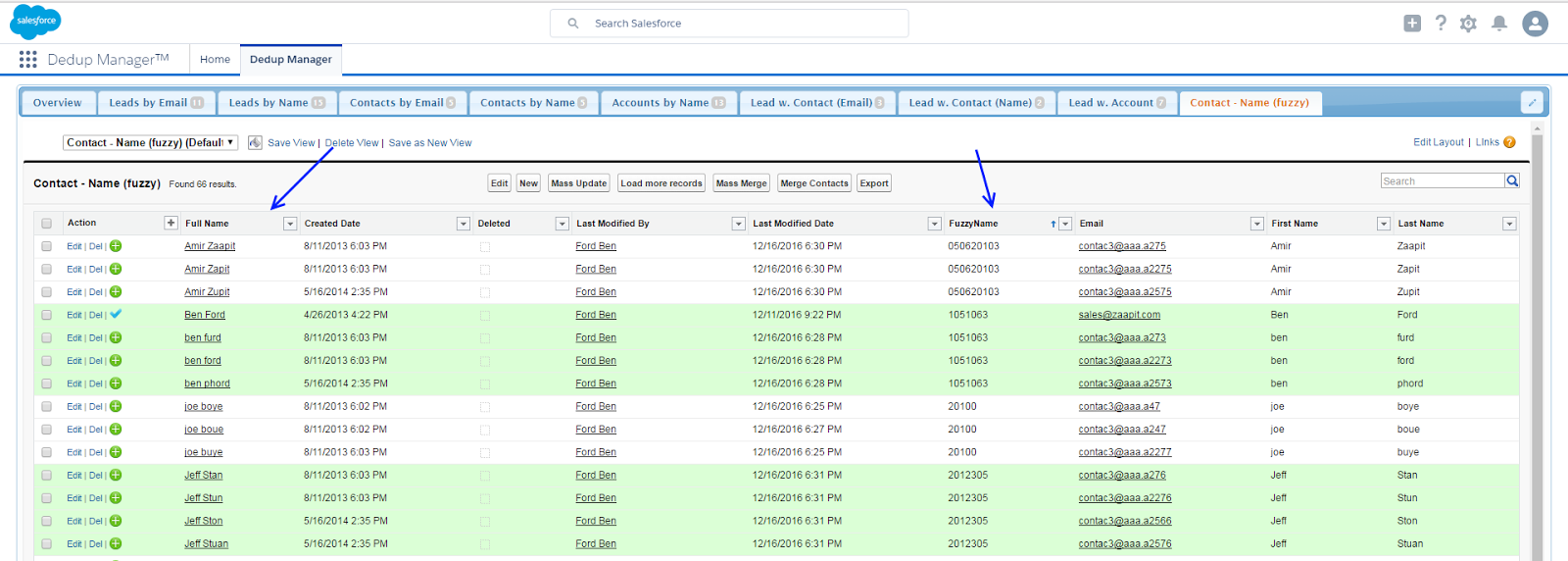
Task: Click the expand view icon beside tabs
Action: pos(1532,102)
